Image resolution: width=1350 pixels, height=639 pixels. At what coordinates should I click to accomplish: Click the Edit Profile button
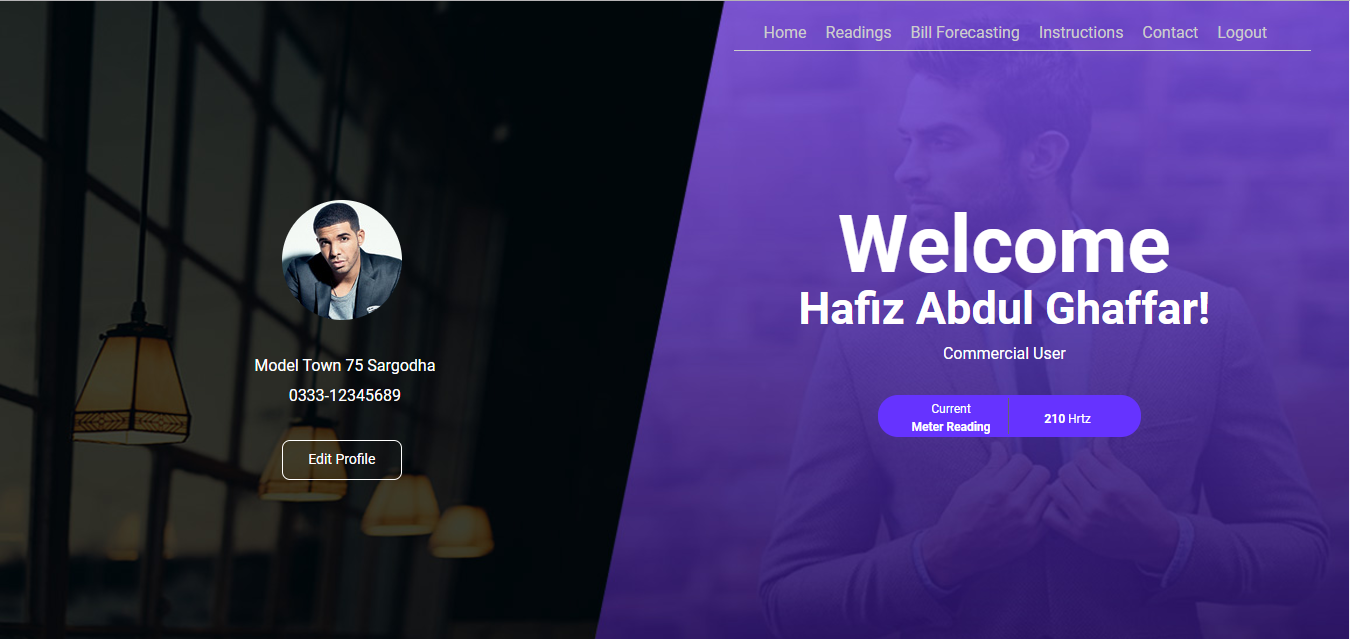pyautogui.click(x=342, y=460)
